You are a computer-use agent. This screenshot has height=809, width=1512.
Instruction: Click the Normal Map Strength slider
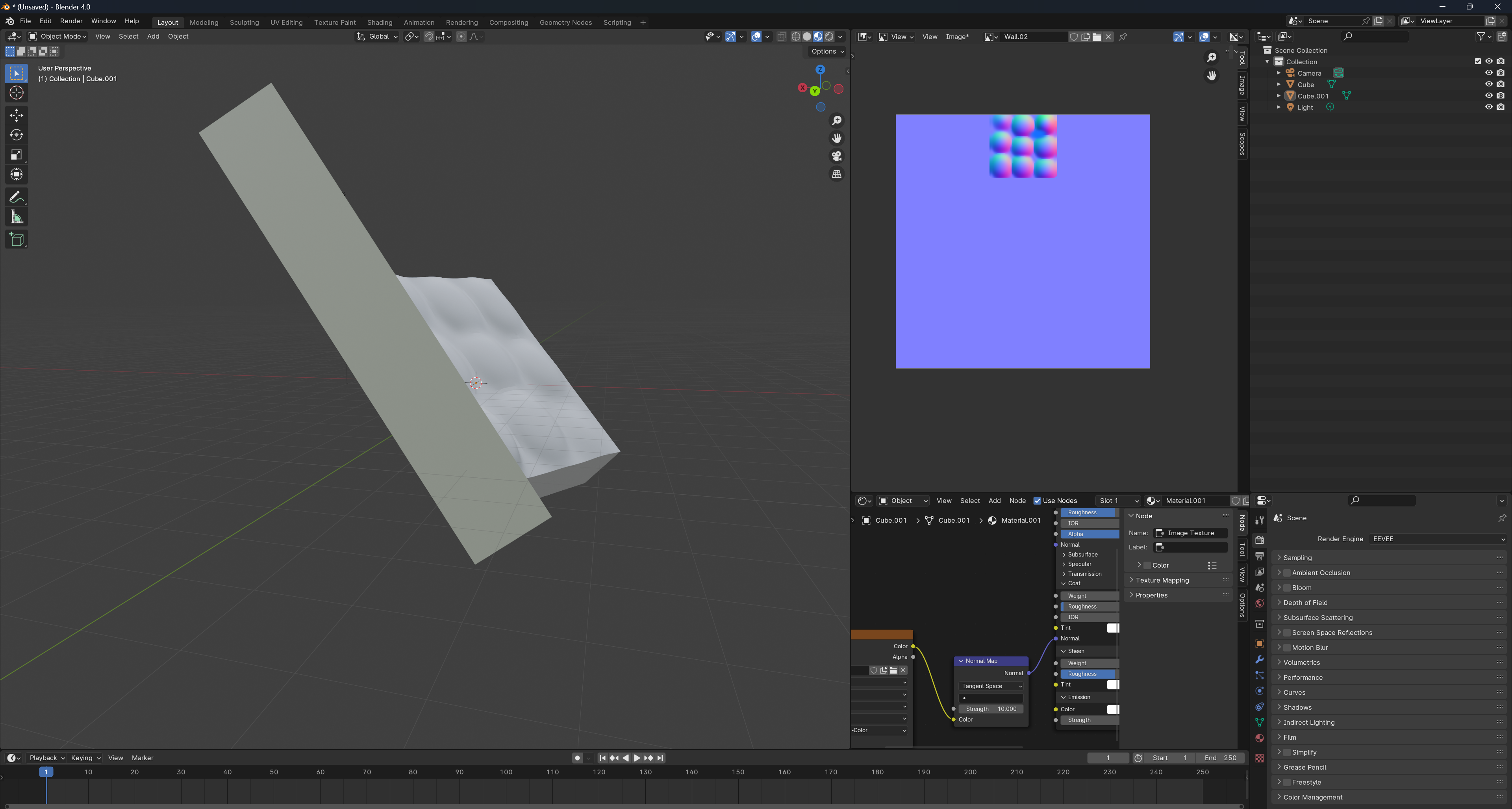(991, 709)
